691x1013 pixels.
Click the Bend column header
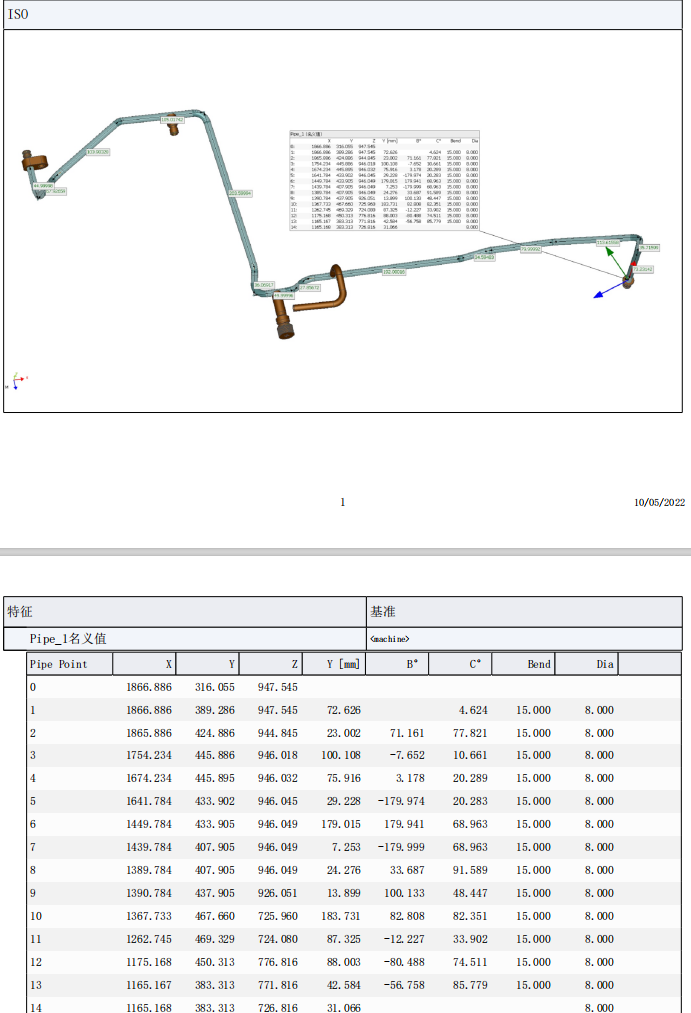(x=538, y=664)
